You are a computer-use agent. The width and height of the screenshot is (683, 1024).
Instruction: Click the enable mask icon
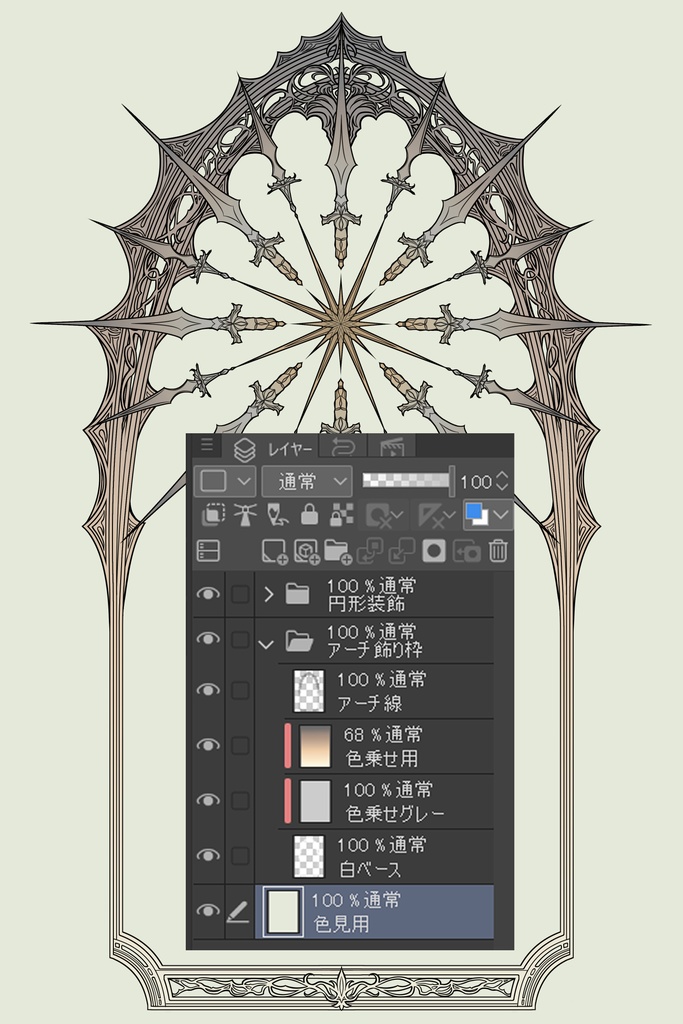tap(377, 516)
